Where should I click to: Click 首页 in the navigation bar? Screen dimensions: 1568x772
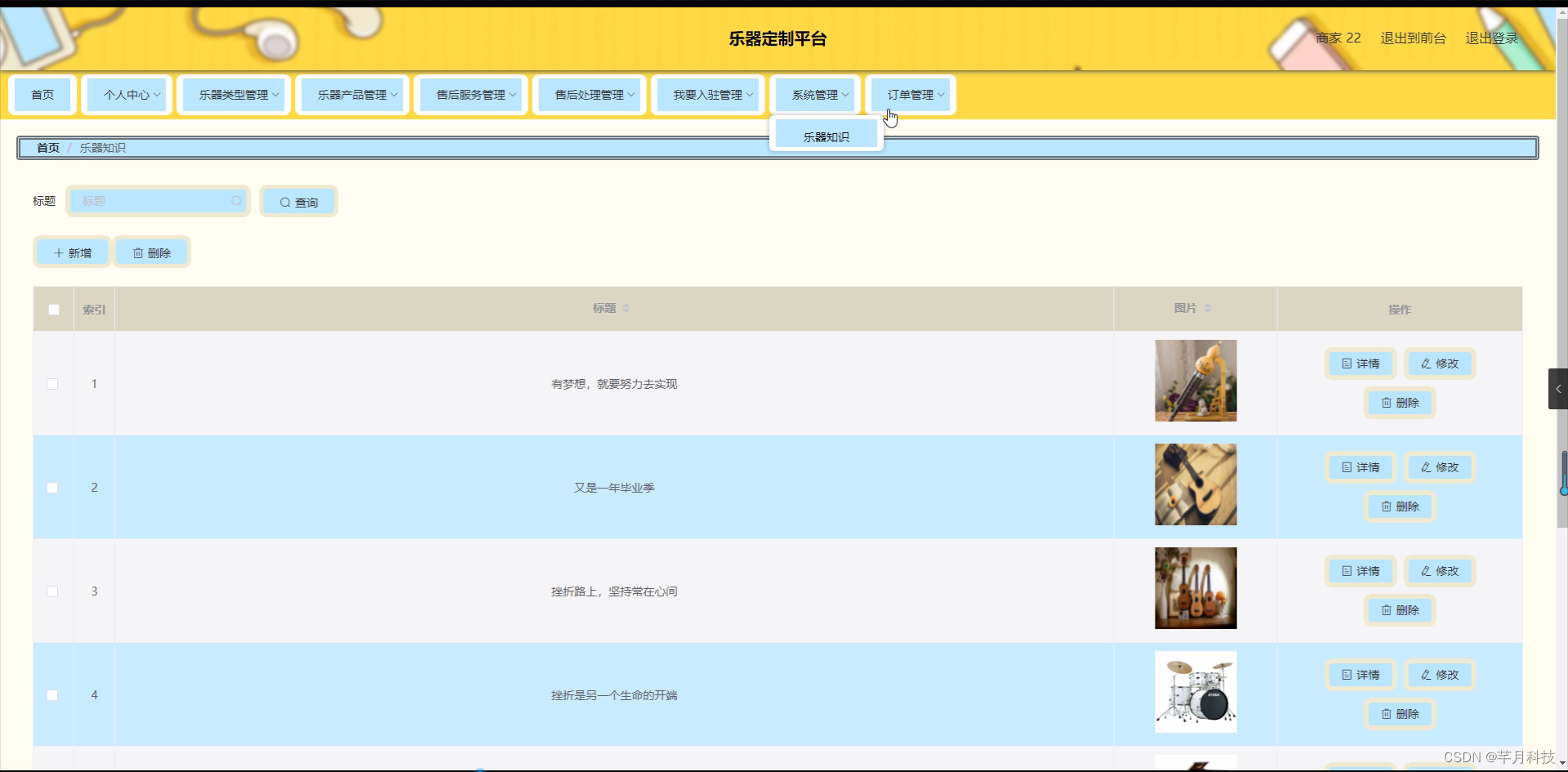[x=42, y=94]
